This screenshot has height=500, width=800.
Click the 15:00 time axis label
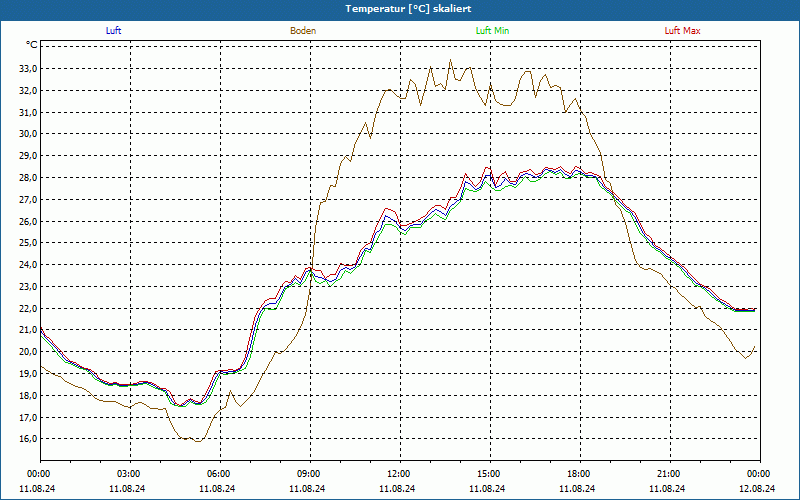click(491, 474)
